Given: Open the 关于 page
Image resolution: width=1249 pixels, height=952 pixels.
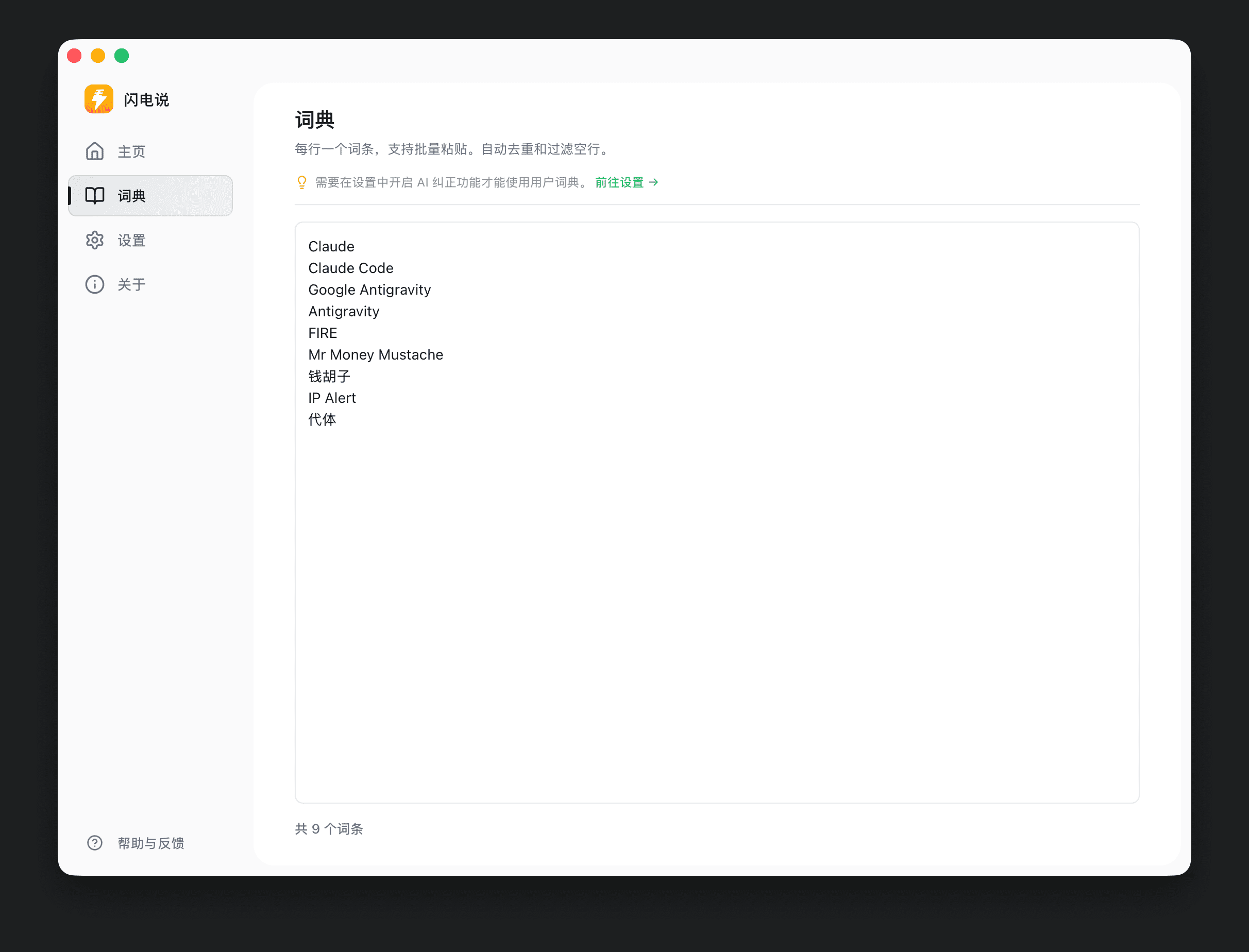Looking at the screenshot, I should point(131,284).
